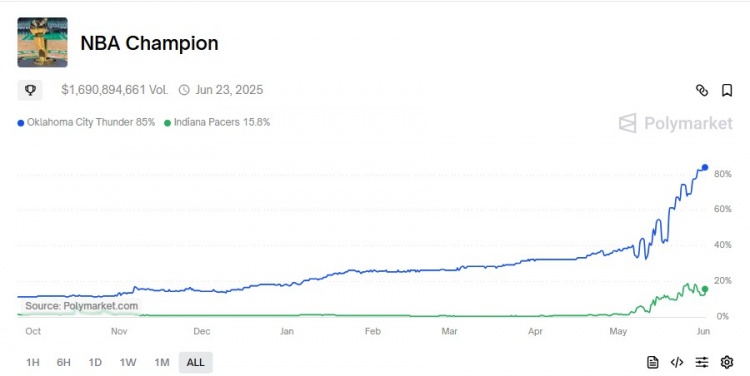Click the clock icon beside Jun 23, 2025
This screenshot has height=376, width=750.
(184, 90)
